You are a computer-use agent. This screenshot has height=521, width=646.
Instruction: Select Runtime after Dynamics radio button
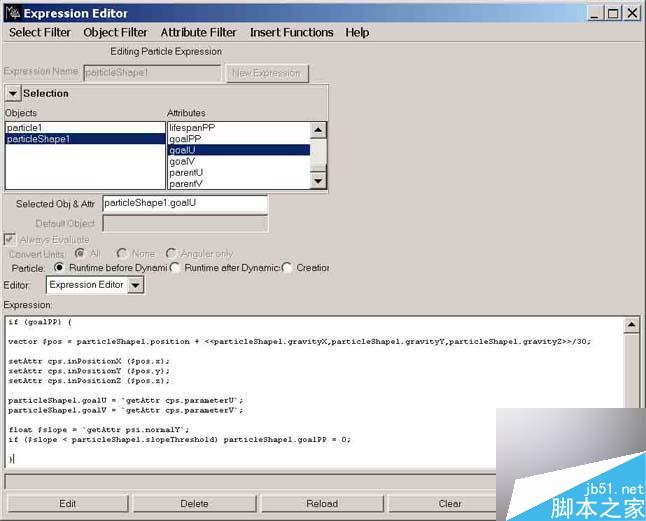point(175,267)
